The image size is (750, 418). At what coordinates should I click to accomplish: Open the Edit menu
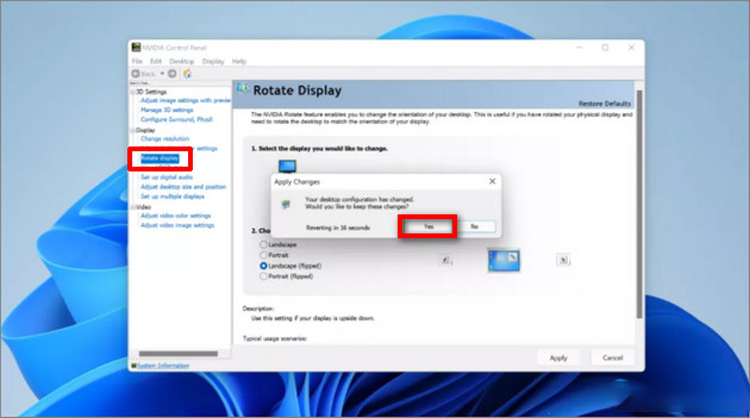pyautogui.click(x=156, y=61)
